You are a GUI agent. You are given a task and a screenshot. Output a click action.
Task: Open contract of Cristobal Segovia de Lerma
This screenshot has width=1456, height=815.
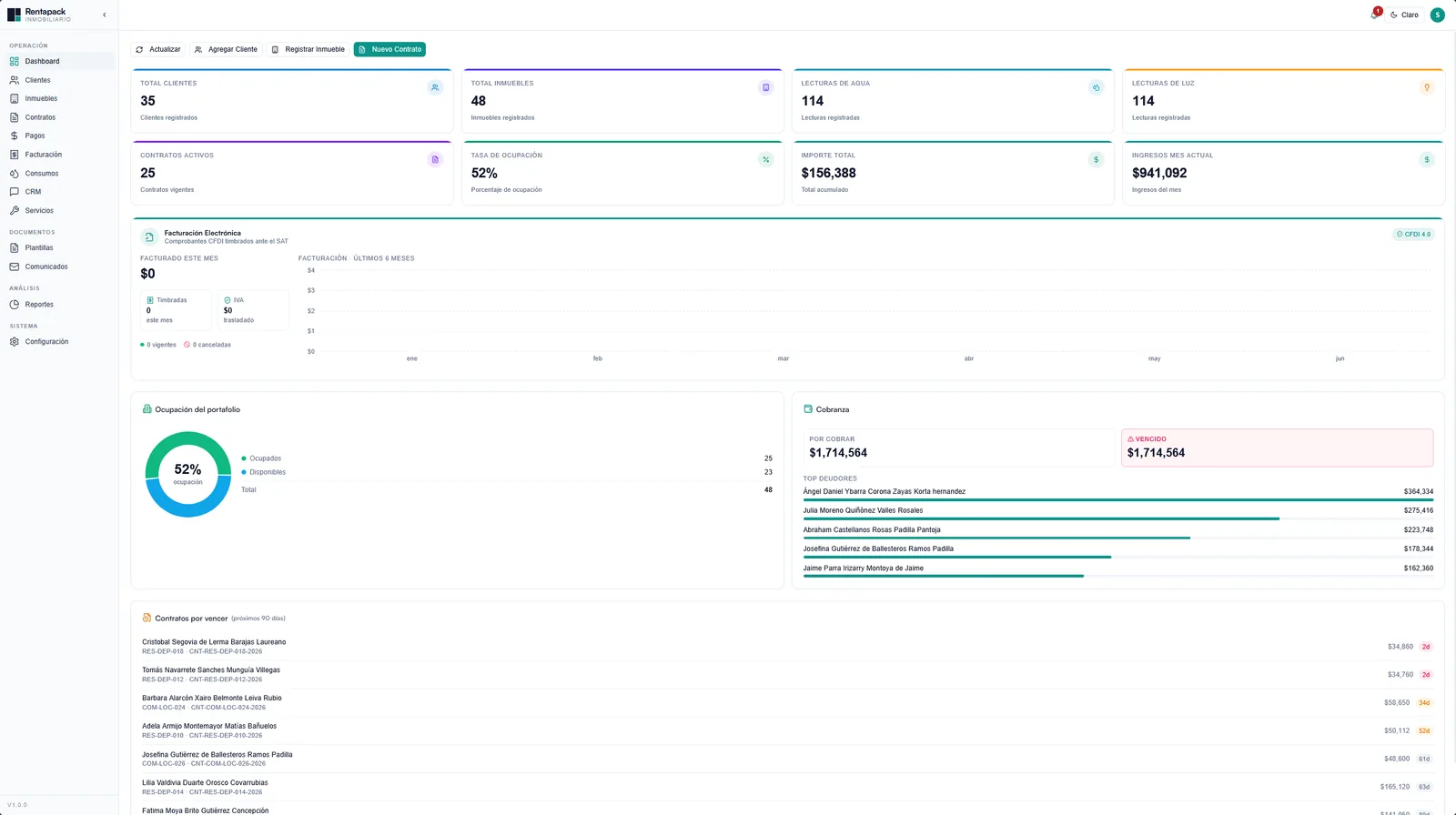coord(788,647)
